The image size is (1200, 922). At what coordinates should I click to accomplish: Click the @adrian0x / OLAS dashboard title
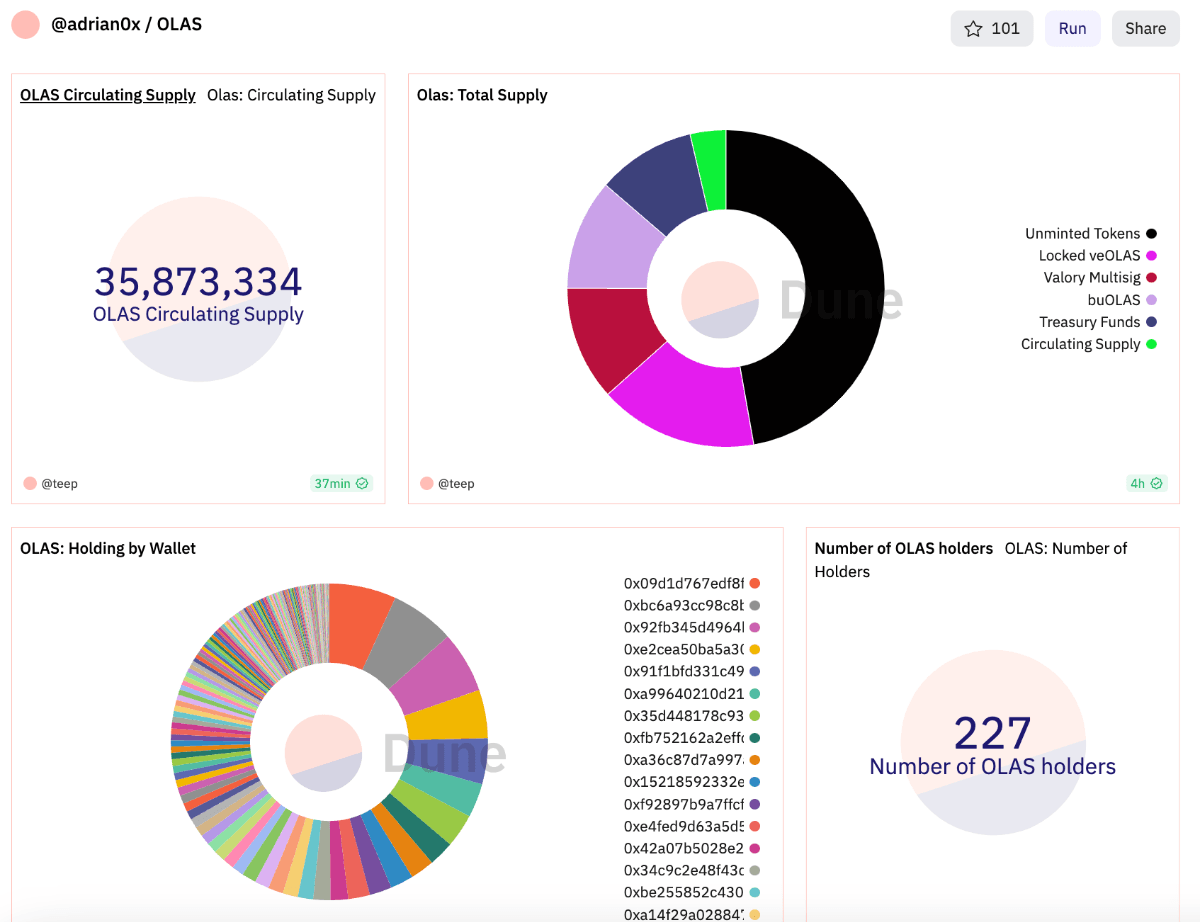[126, 24]
